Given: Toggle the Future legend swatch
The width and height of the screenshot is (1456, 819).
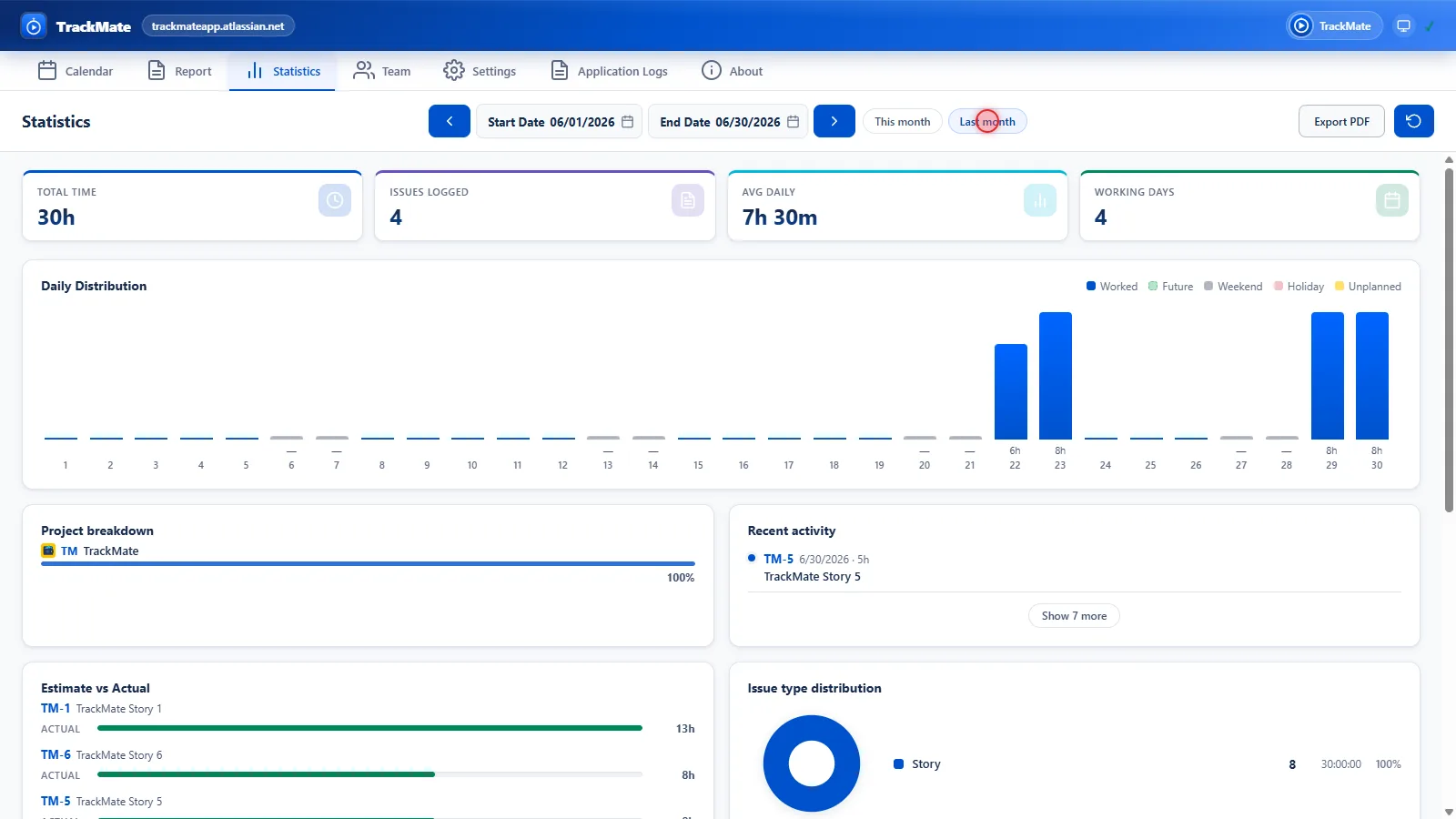Looking at the screenshot, I should (1153, 286).
